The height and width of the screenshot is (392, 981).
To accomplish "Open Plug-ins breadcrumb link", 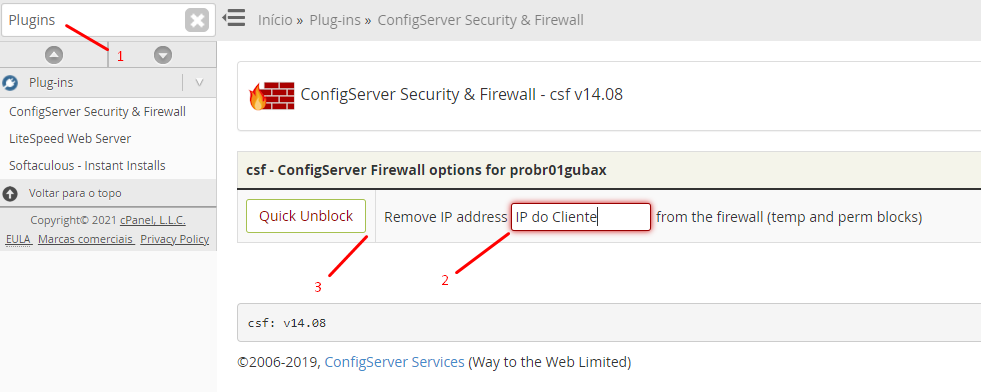I will pos(335,20).
